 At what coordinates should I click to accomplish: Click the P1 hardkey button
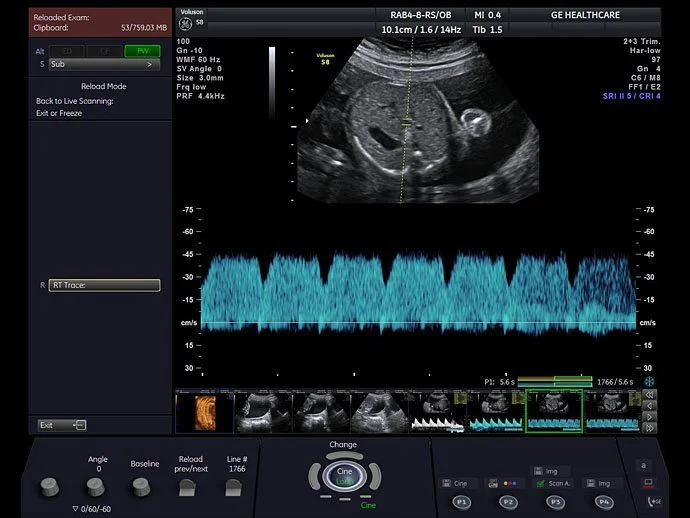[x=462, y=502]
